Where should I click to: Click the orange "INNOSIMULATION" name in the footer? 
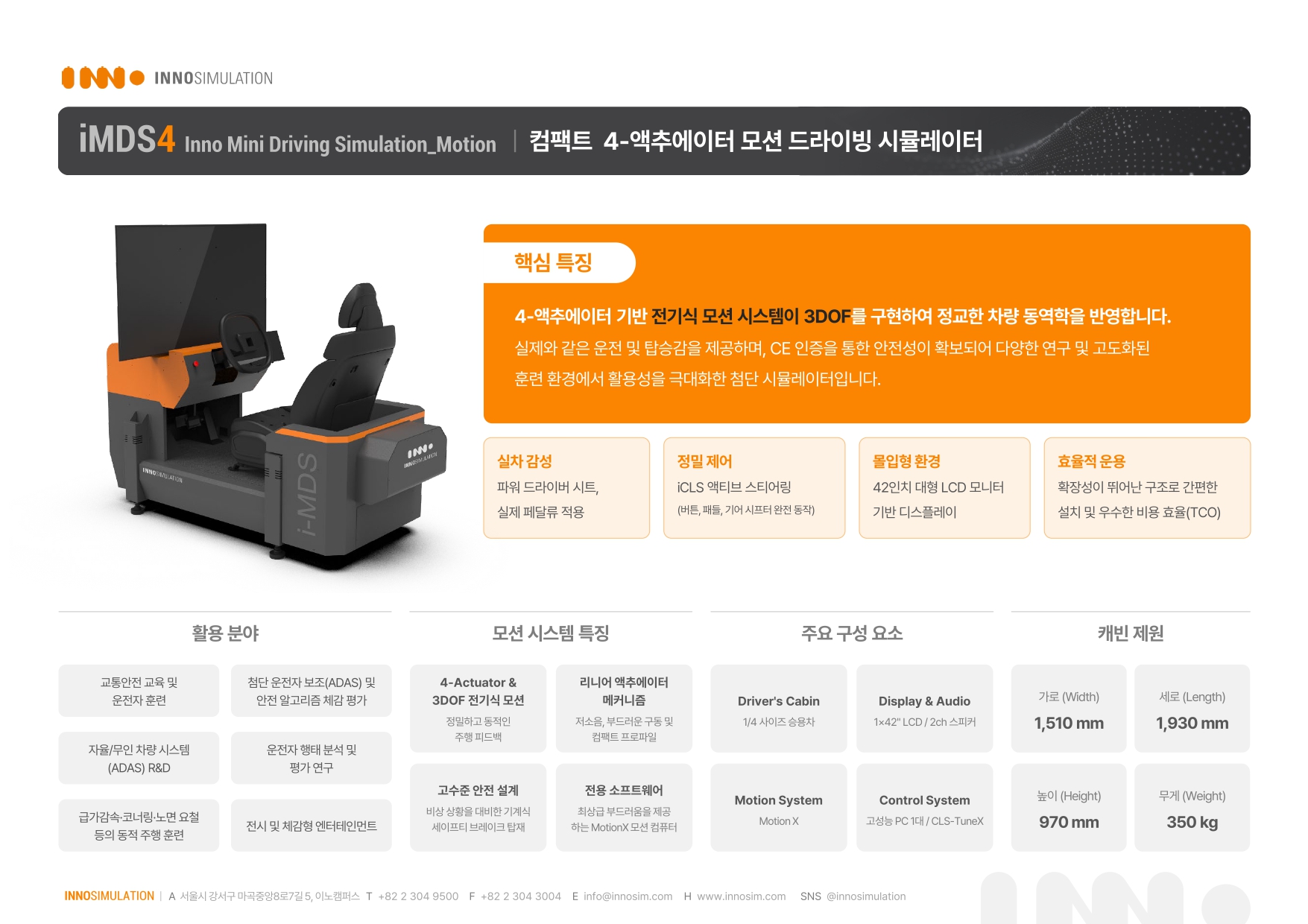110,896
